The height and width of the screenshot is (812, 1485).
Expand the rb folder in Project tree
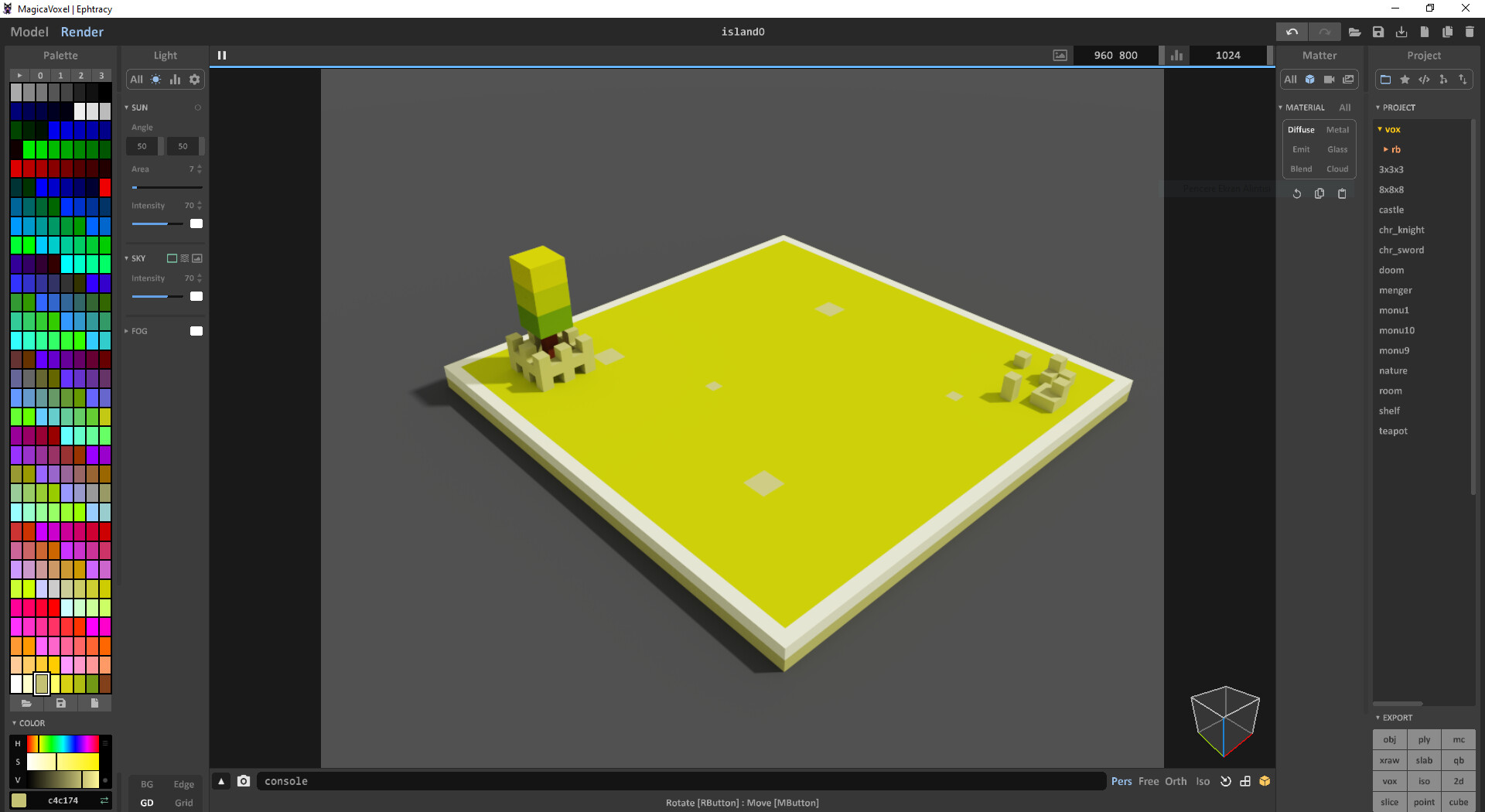pyautogui.click(x=1384, y=149)
